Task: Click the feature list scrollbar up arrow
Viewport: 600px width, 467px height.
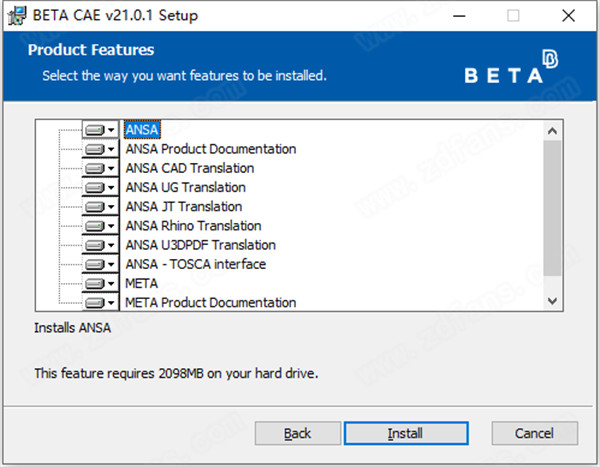Action: 552,131
